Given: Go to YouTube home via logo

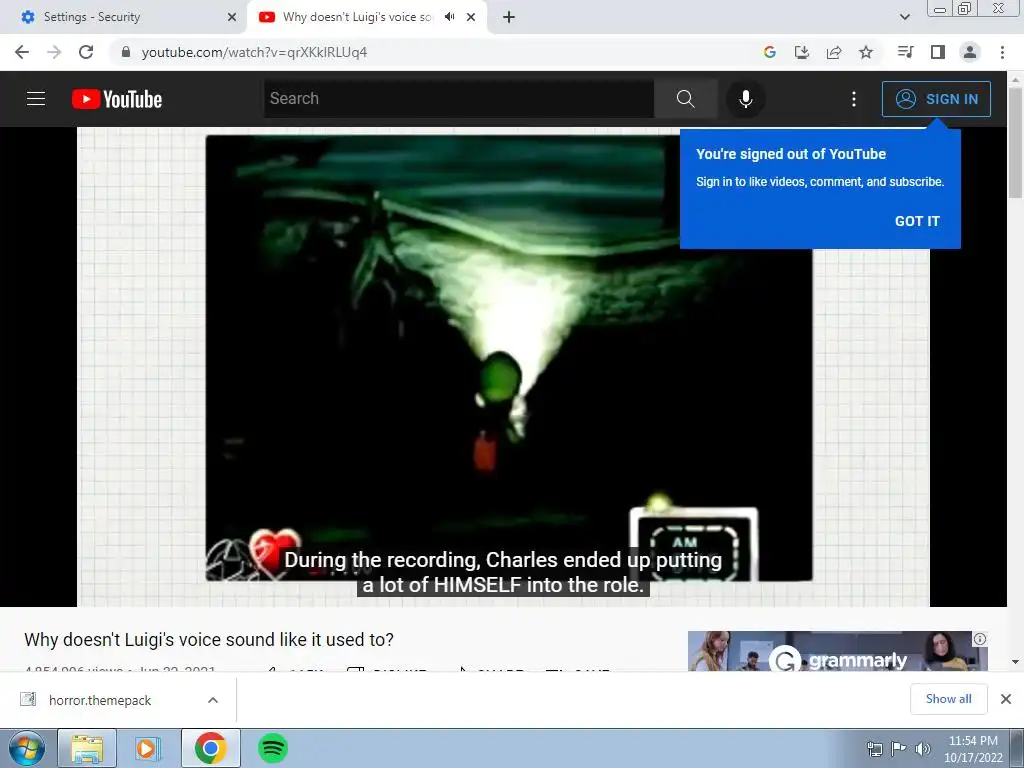Looking at the screenshot, I should click(x=117, y=99).
